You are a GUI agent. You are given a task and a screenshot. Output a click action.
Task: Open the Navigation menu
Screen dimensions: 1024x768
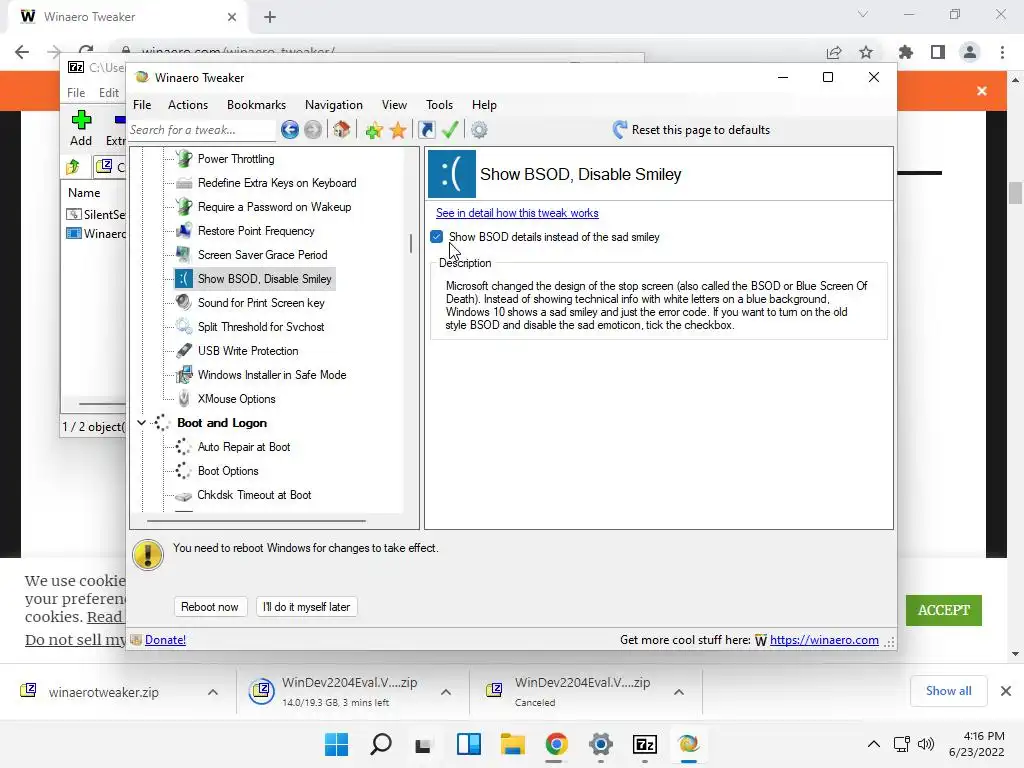coord(334,104)
